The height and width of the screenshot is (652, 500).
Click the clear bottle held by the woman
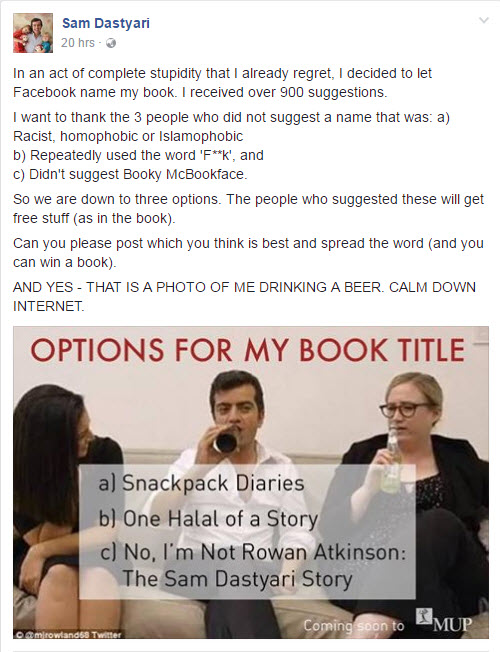coord(391,462)
